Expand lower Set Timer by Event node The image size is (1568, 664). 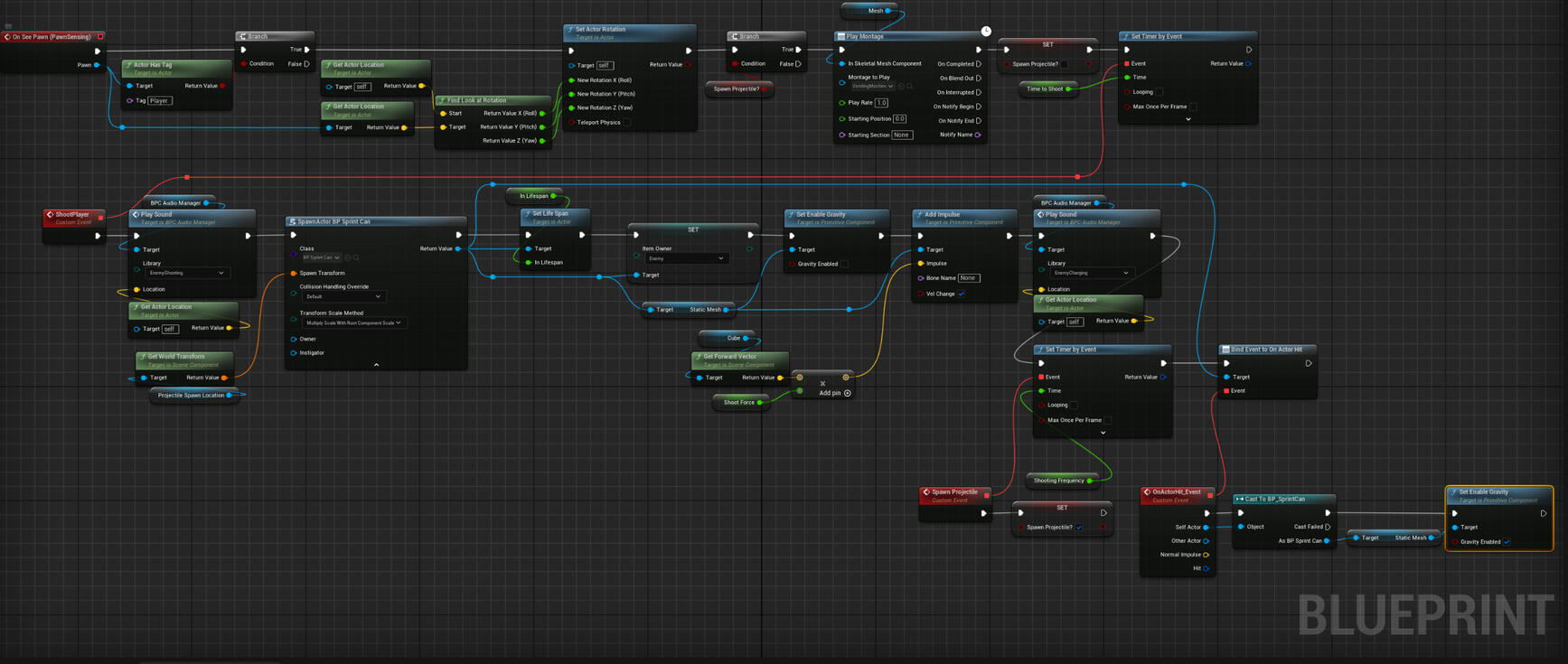[x=1103, y=433]
